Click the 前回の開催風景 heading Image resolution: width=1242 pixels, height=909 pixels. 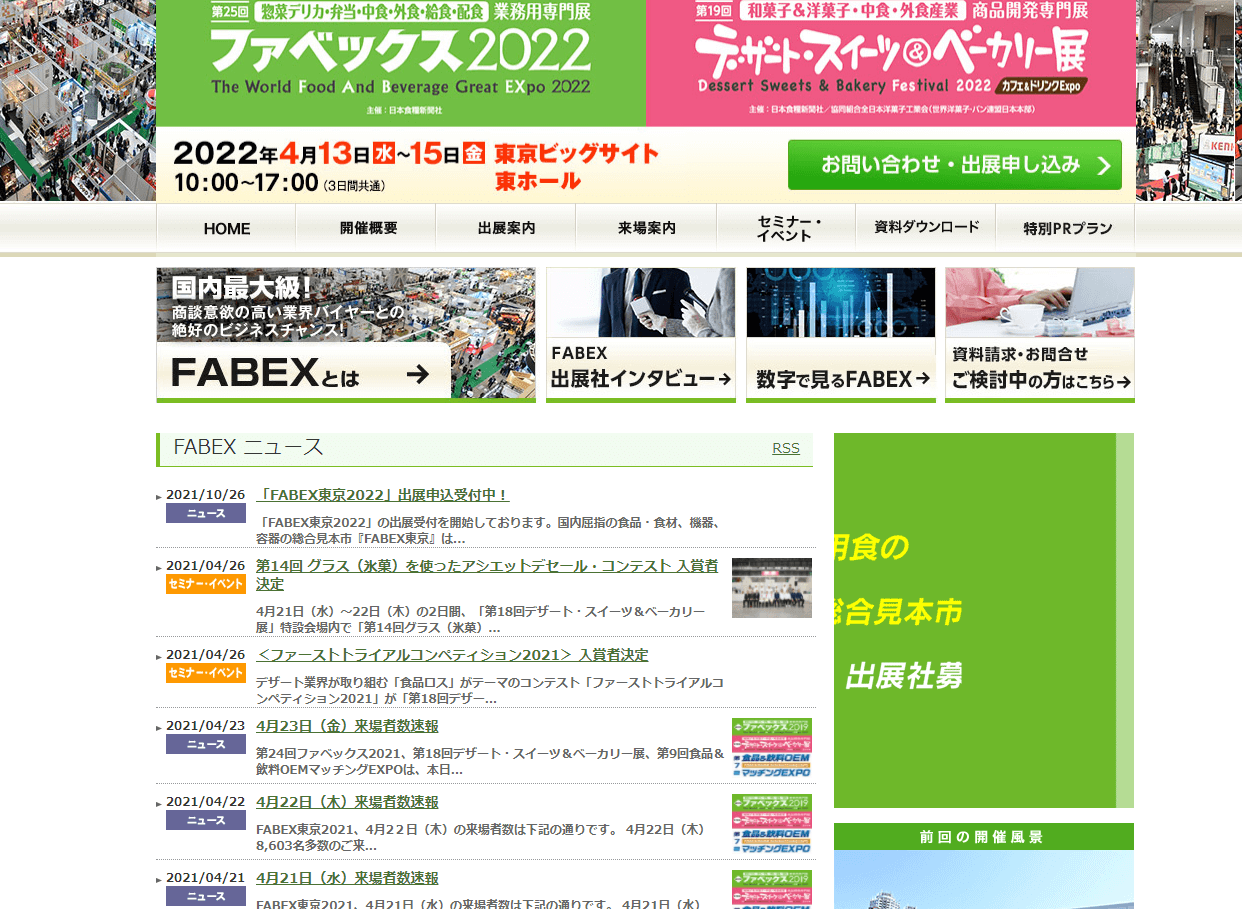pos(984,837)
